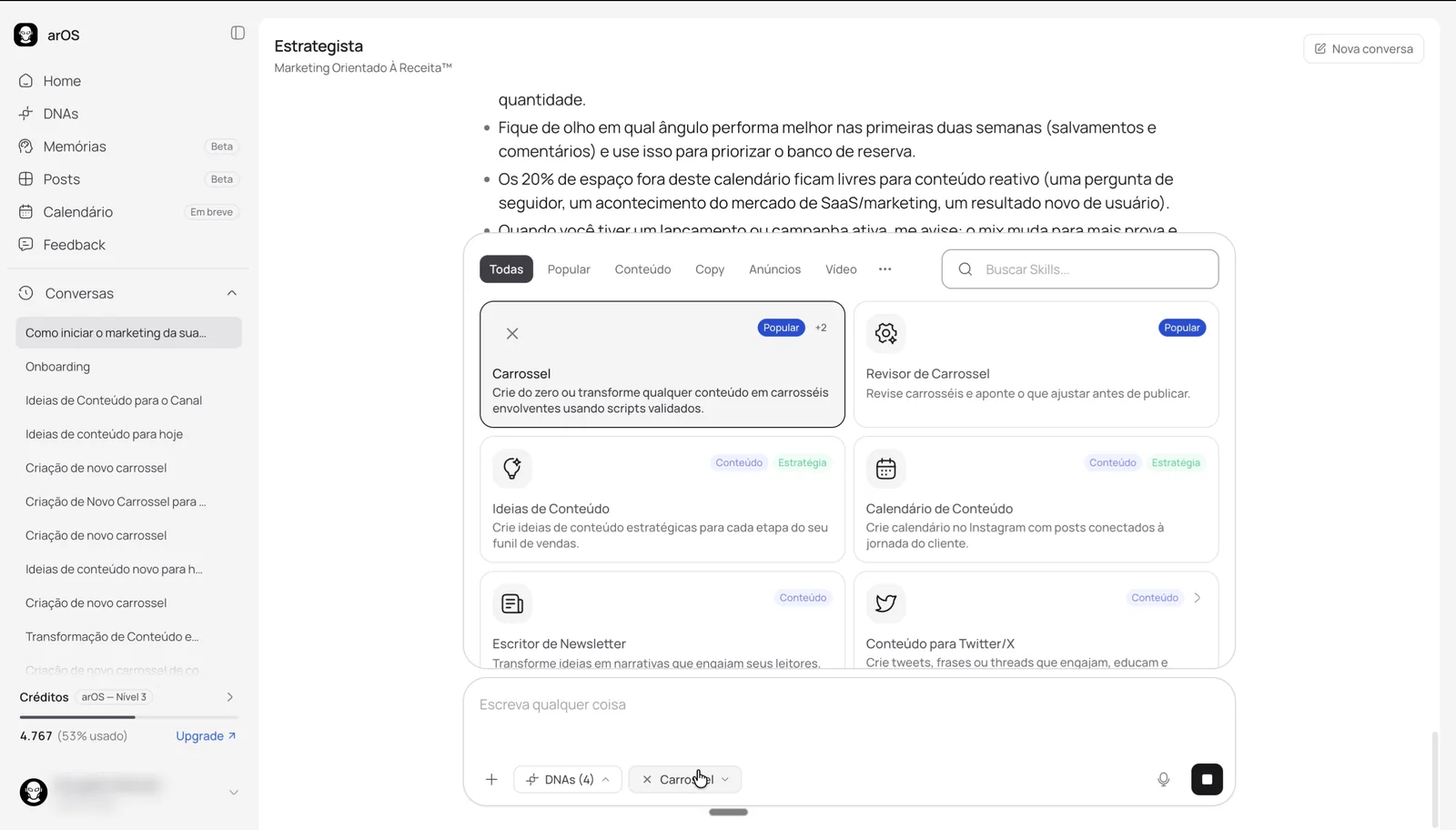Expand the Créditos arrow
Screen dimensions: 1456x830
tap(229, 697)
